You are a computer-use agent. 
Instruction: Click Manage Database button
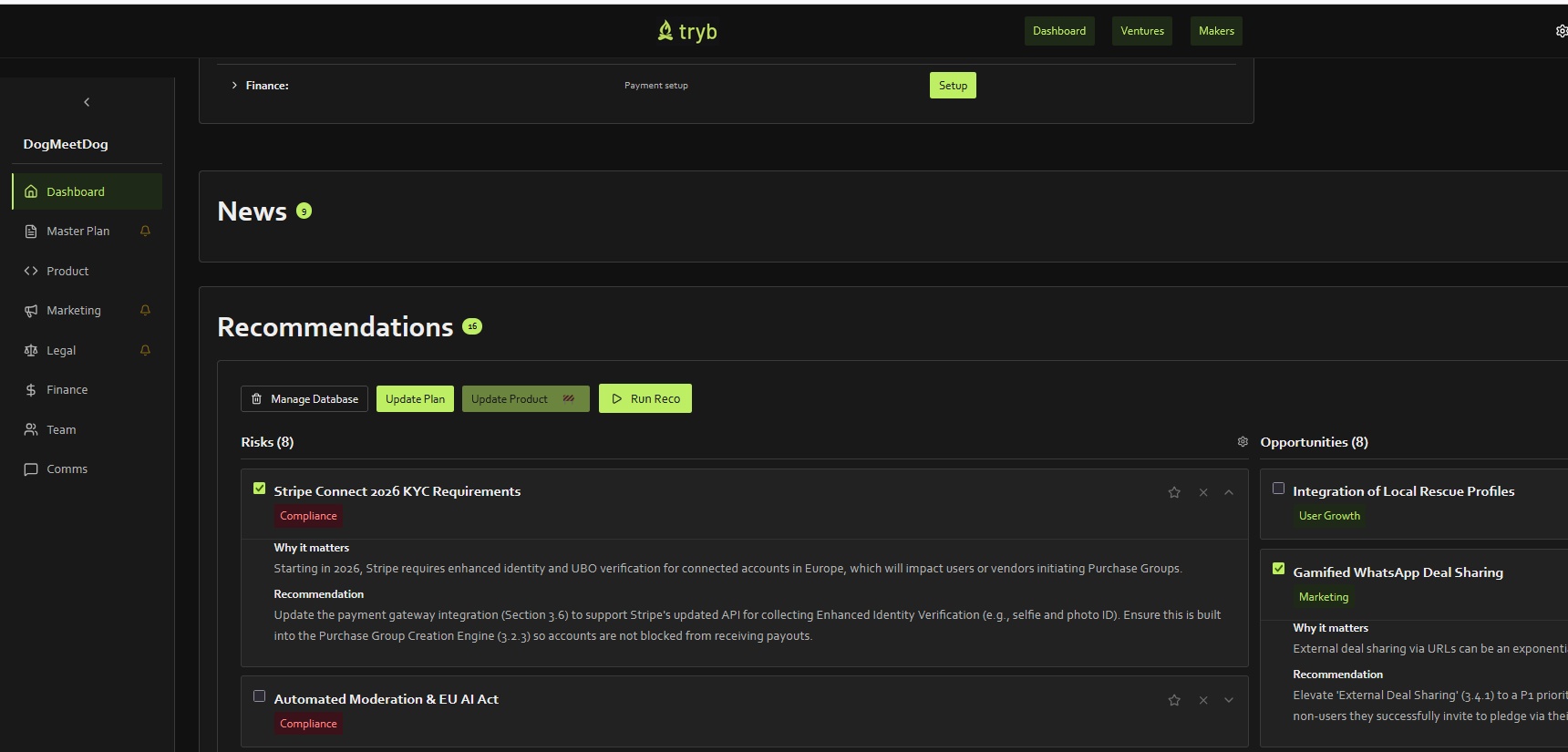coord(304,399)
